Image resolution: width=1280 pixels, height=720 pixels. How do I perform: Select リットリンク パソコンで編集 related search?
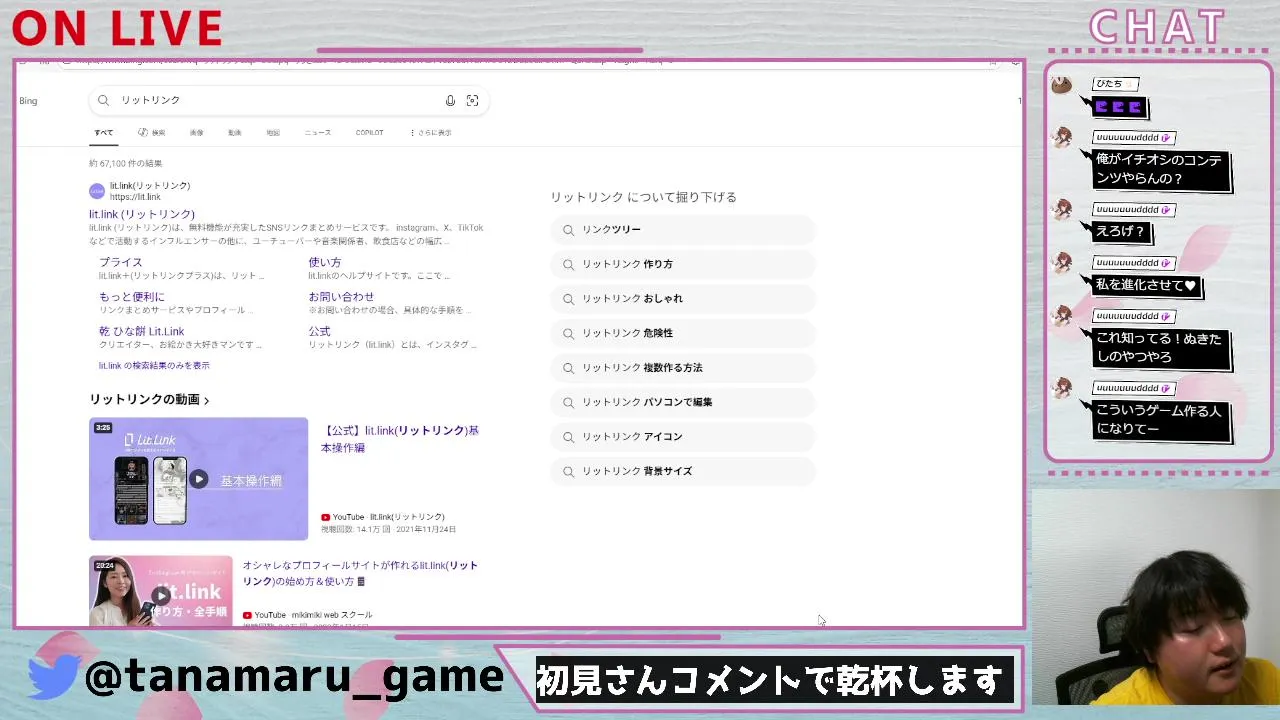click(x=683, y=402)
